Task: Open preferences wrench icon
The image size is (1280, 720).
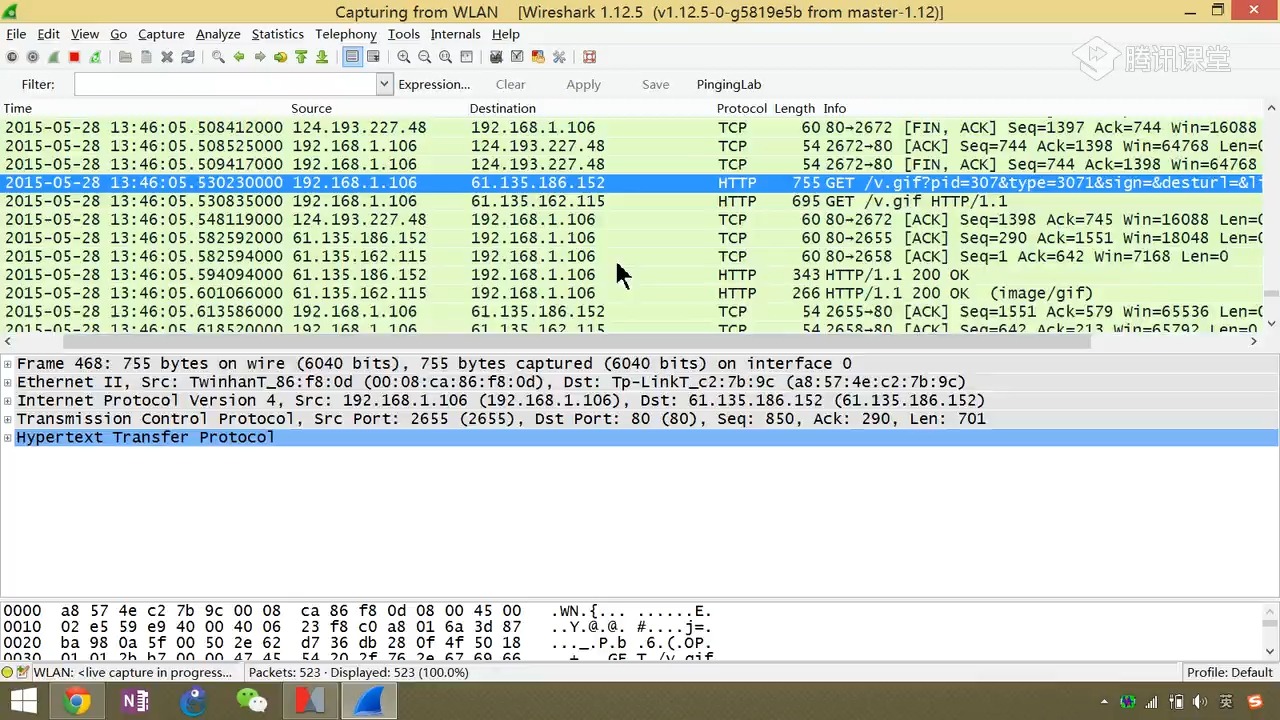Action: pyautogui.click(x=559, y=57)
